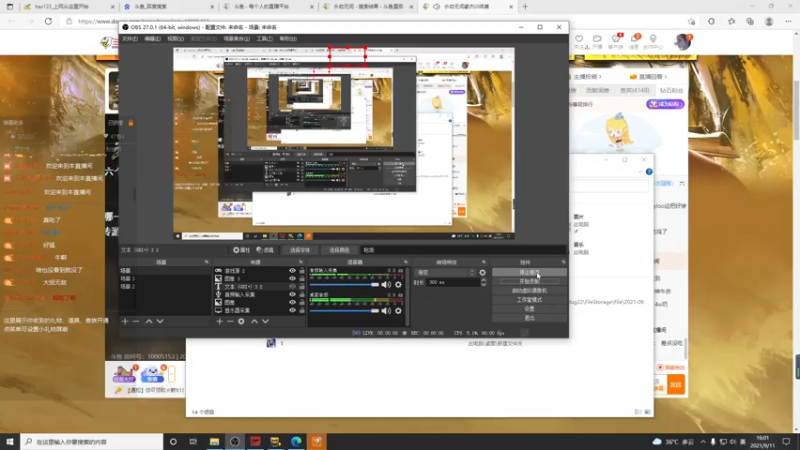The width and height of the screenshot is (800, 450).
Task: Open settings gear of desktop audio channel
Action: 398,311
